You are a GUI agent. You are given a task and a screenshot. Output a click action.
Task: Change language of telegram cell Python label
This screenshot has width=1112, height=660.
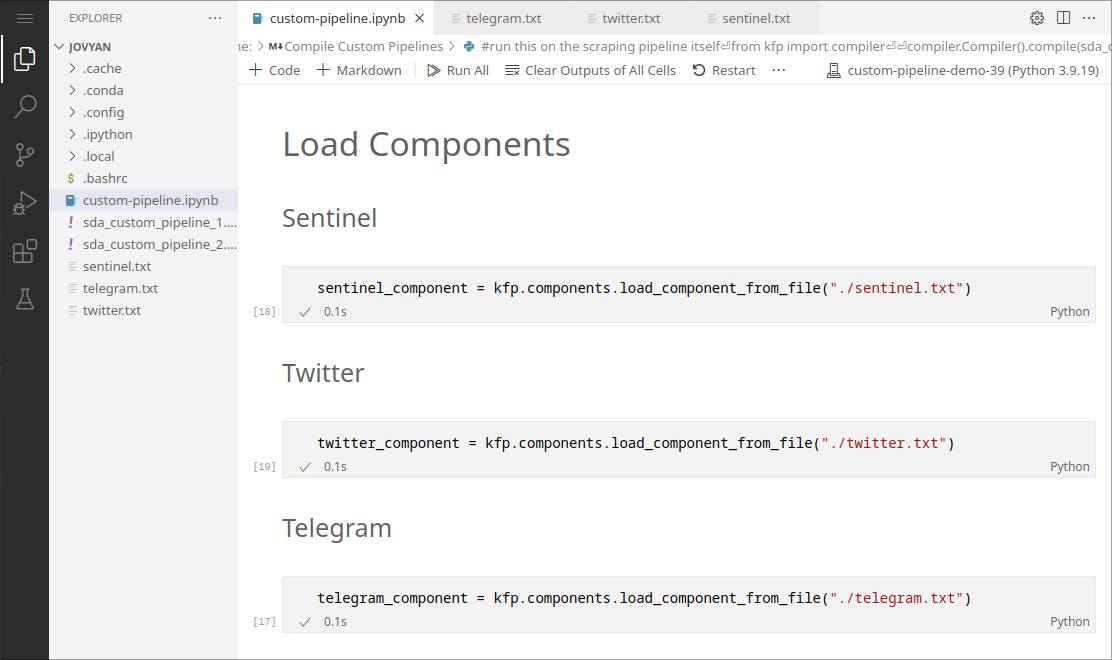pyautogui.click(x=1069, y=622)
